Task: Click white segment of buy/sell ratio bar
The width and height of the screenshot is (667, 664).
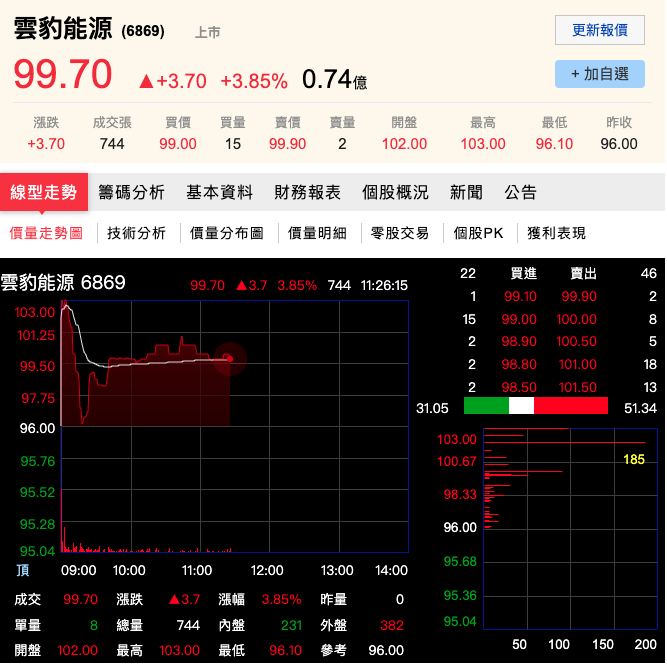Action: [521, 405]
